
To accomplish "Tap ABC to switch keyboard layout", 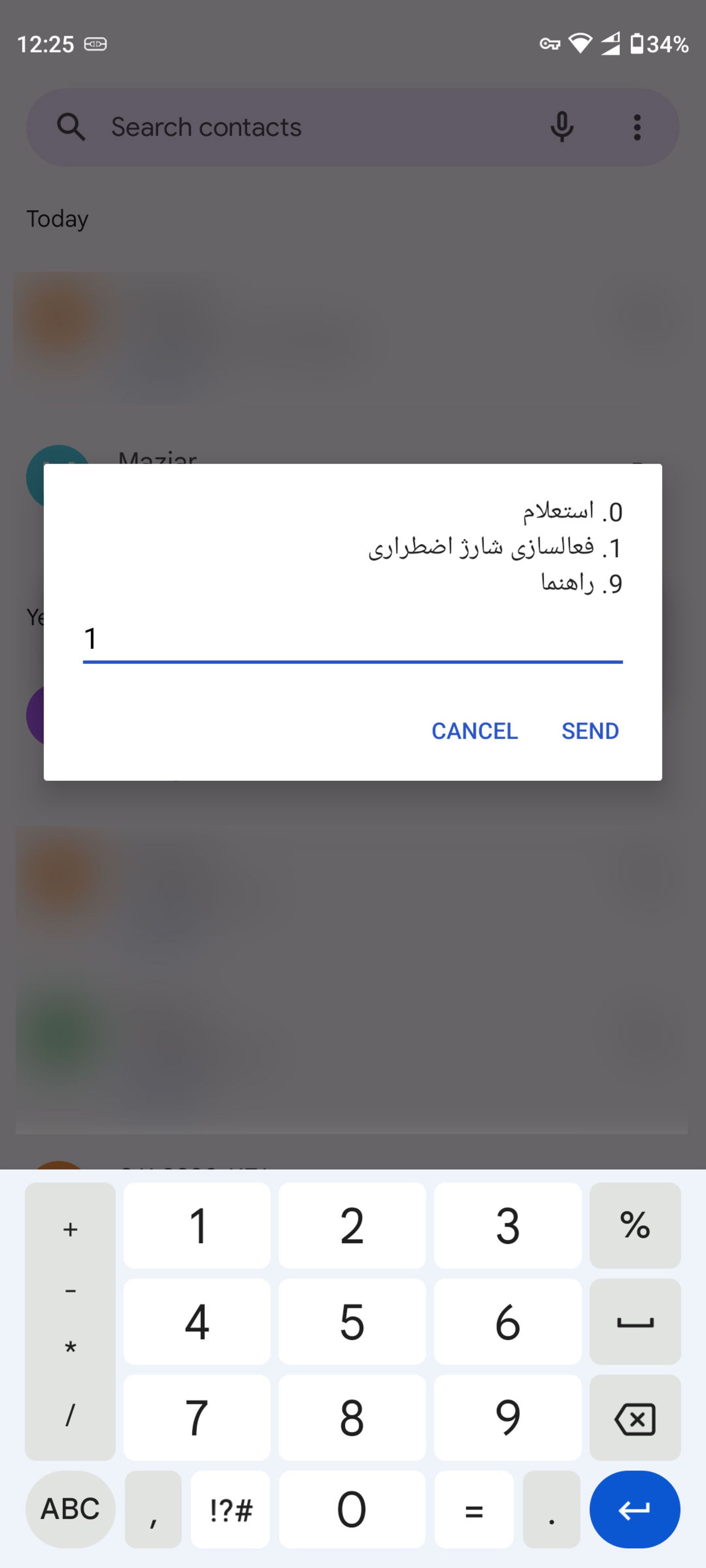I will (69, 1509).
